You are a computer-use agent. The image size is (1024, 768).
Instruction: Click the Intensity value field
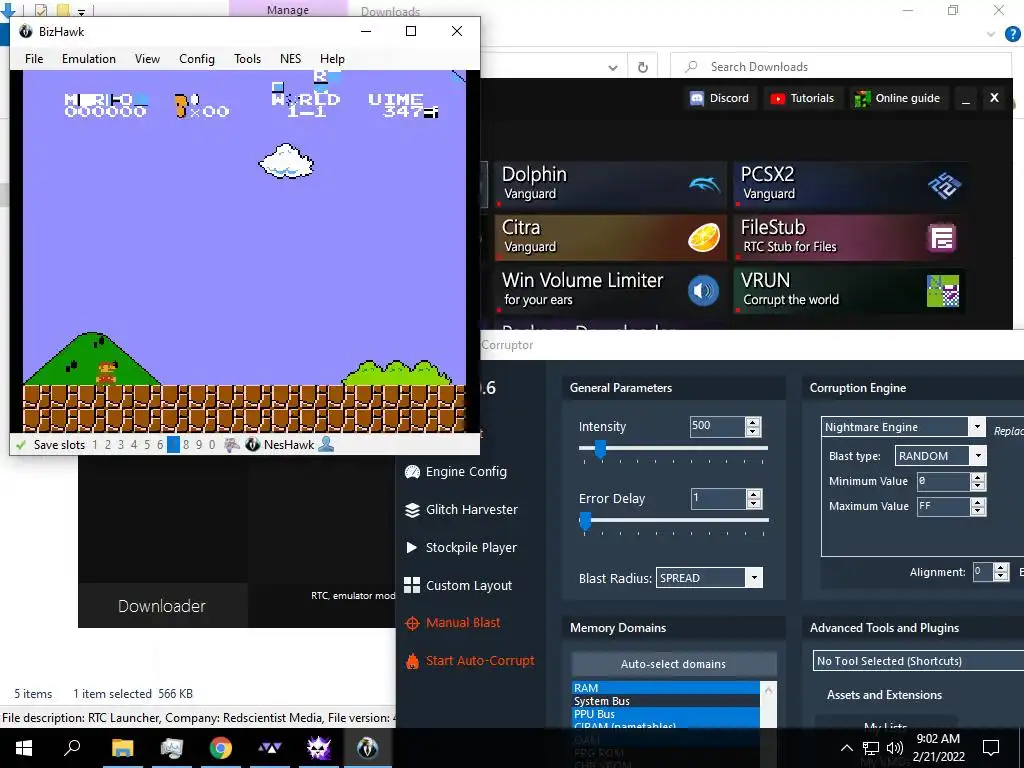[717, 426]
